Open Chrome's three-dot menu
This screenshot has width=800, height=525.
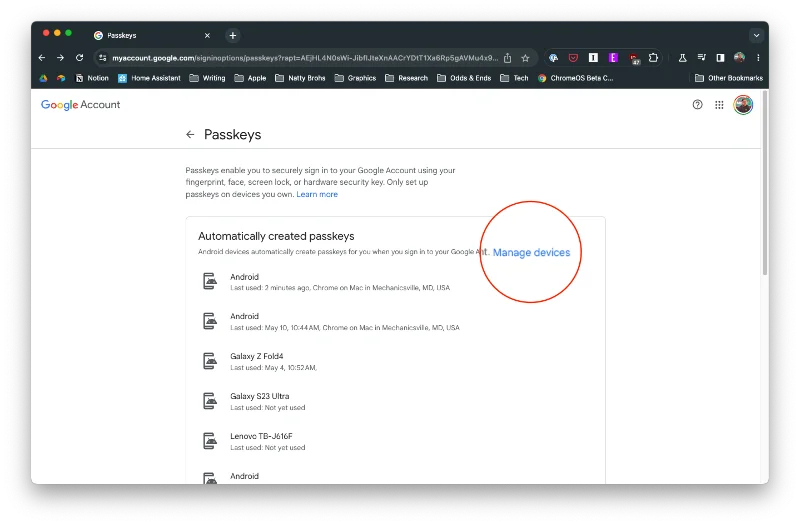tap(758, 58)
